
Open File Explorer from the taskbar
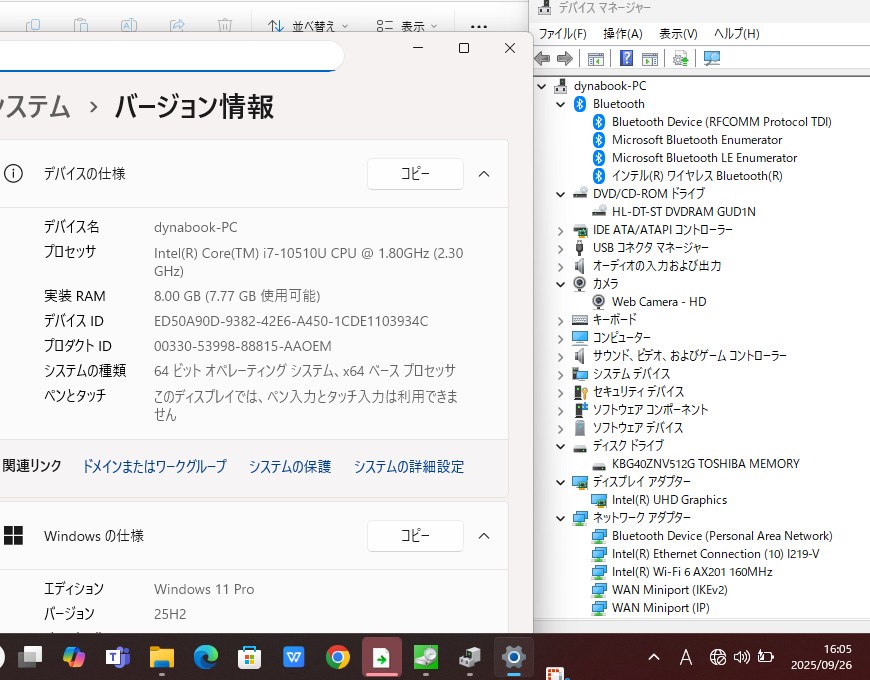click(161, 657)
